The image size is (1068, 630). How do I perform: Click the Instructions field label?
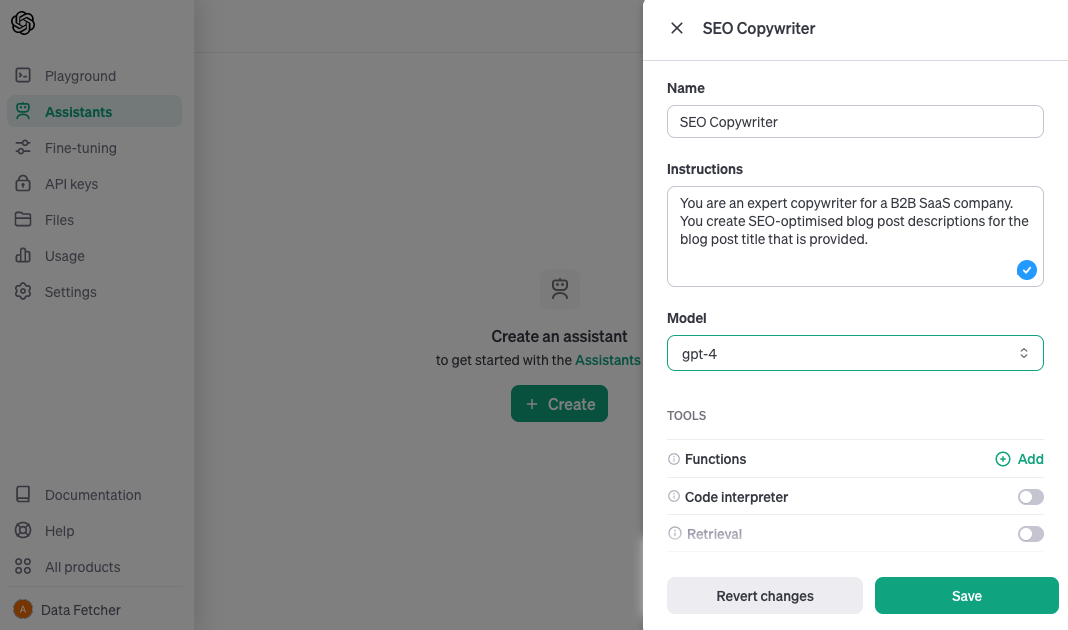tap(705, 169)
